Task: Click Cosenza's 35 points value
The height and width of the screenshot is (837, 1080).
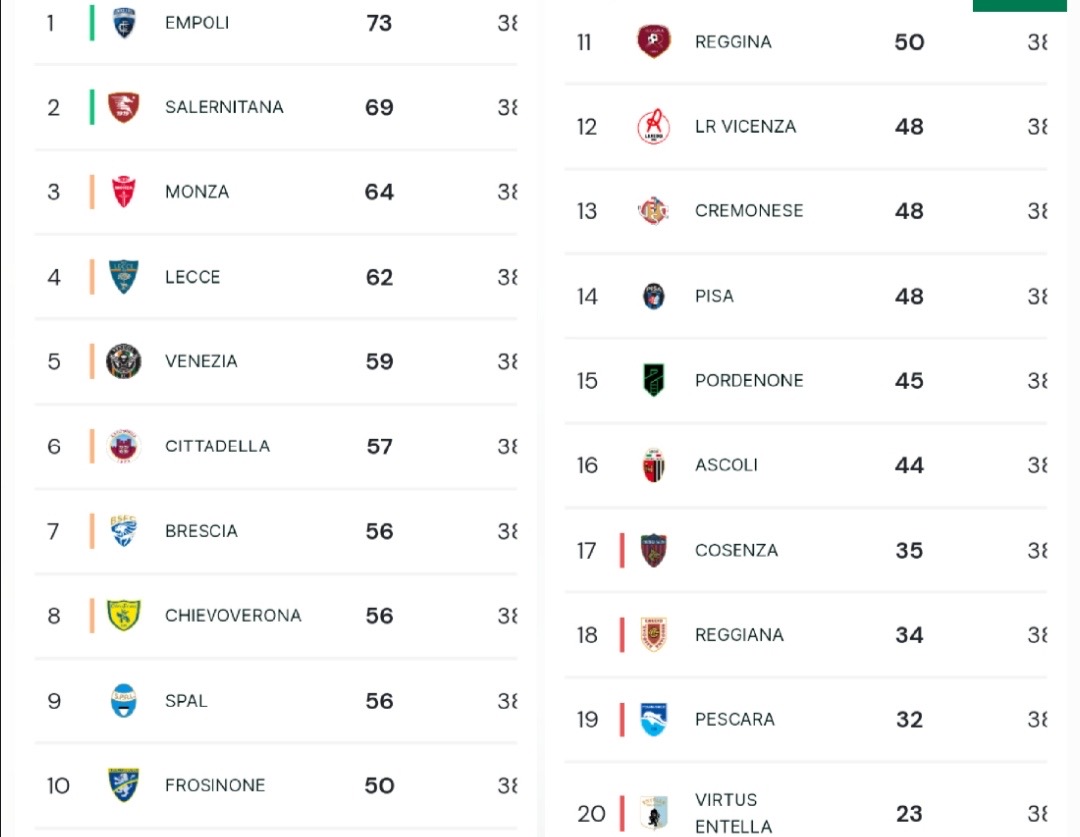Action: tap(909, 550)
